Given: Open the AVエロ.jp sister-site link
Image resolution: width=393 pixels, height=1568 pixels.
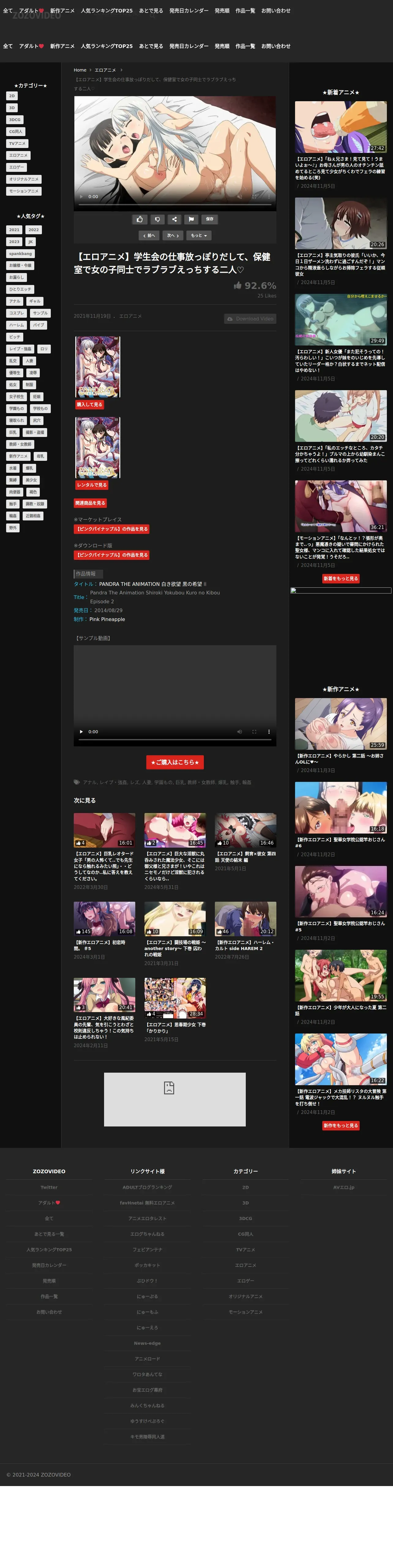Looking at the screenshot, I should click(x=344, y=1188).
